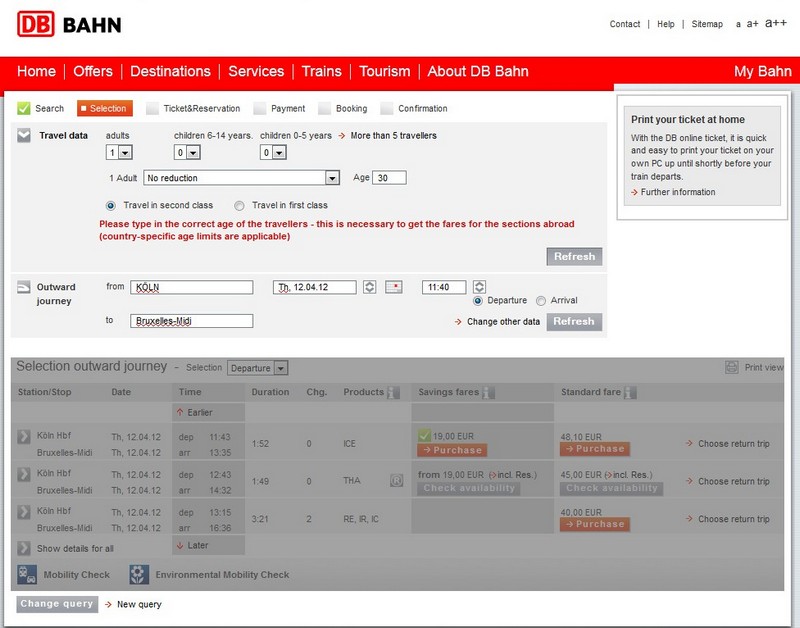Image resolution: width=800 pixels, height=628 pixels.
Task: Open the Sitemap link
Action: point(707,24)
